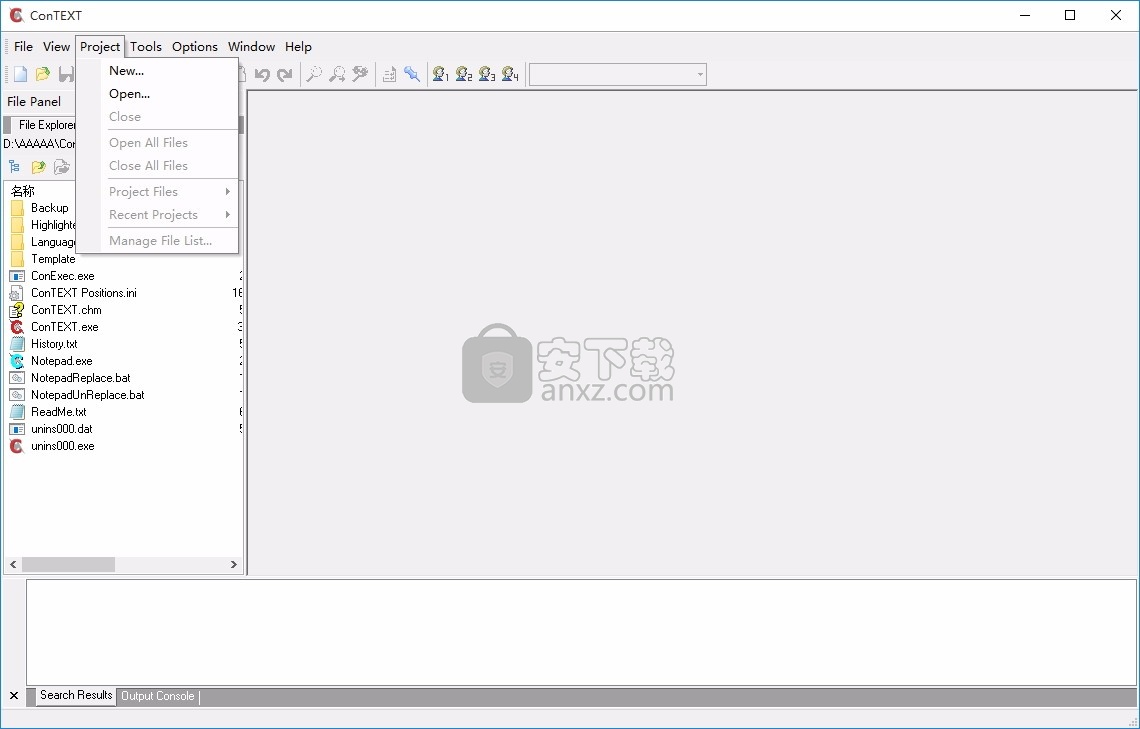This screenshot has height=729, width=1140.
Task: Maximize the ConTEXT window
Action: (1070, 15)
